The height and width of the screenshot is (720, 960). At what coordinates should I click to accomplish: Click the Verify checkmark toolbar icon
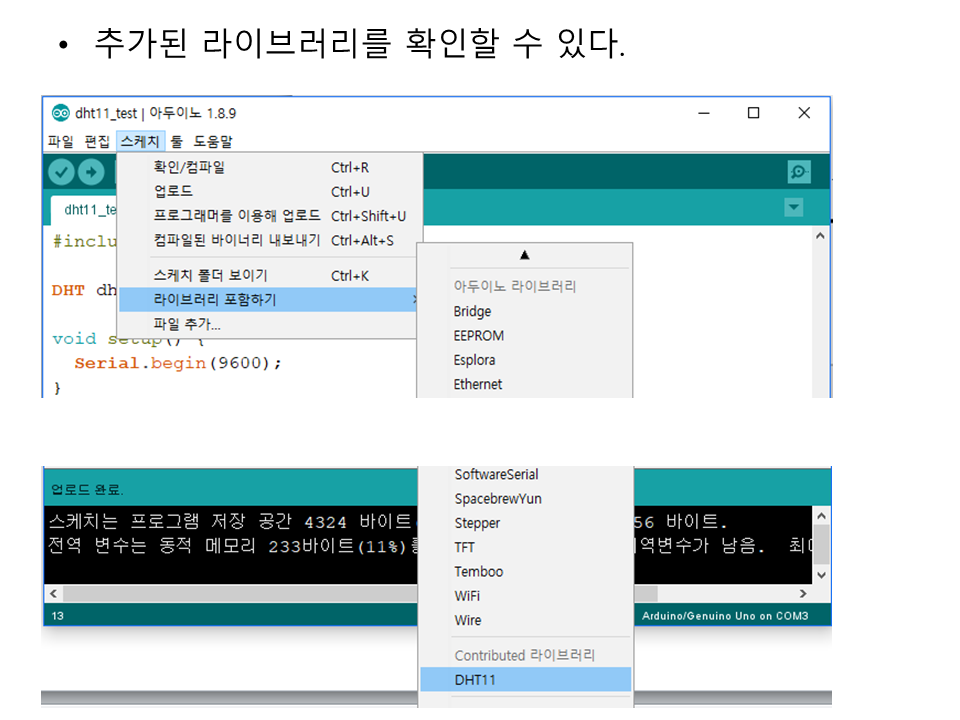pos(61,172)
